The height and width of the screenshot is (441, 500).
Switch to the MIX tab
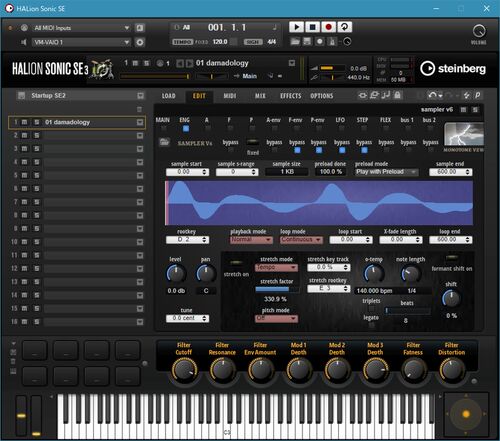click(260, 96)
